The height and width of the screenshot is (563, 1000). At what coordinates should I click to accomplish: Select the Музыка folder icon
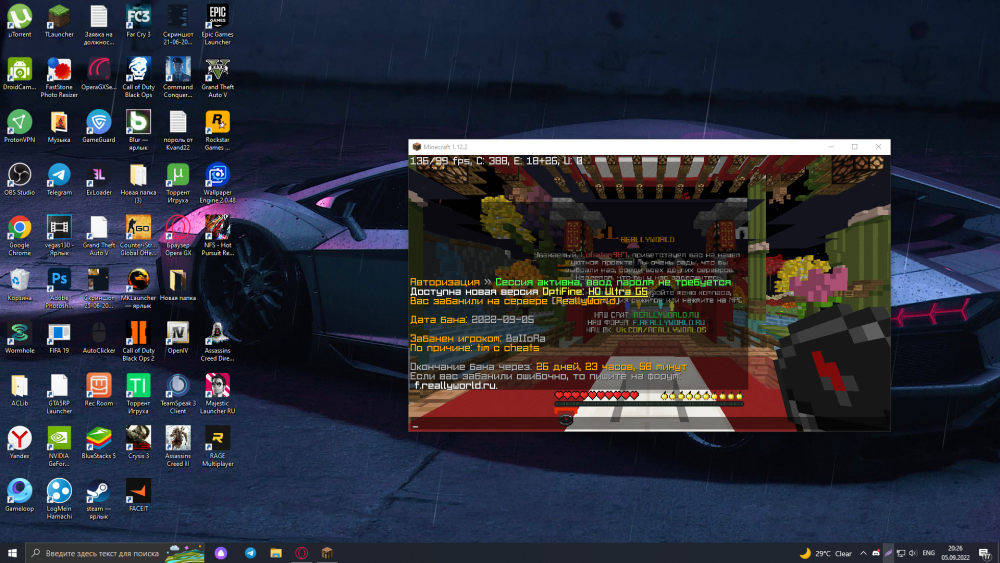coord(59,127)
